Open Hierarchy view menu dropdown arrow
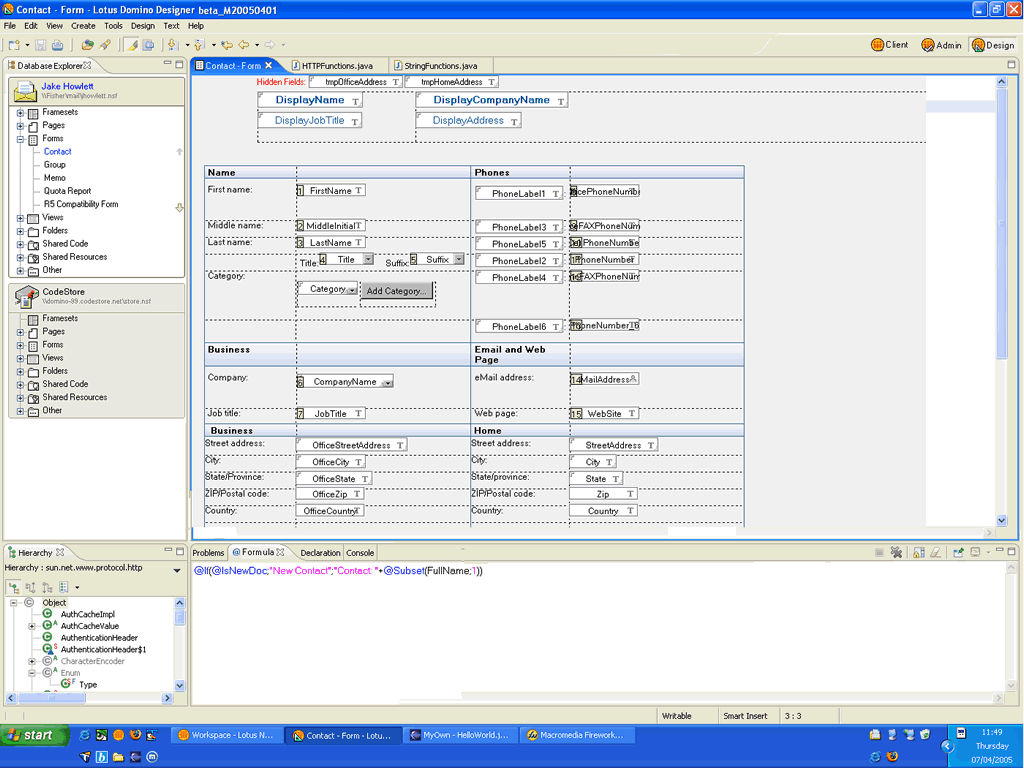Screen dimensions: 1024x768 coord(177,570)
